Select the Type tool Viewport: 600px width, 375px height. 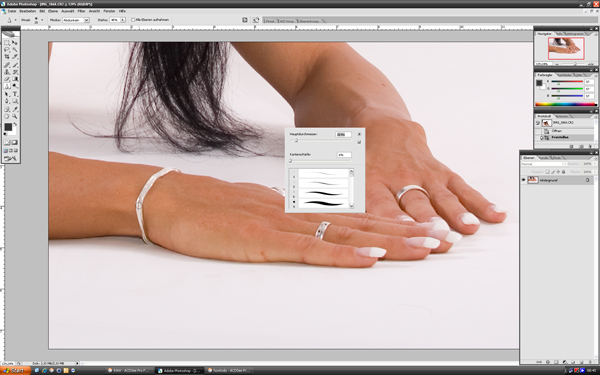[x=15, y=94]
